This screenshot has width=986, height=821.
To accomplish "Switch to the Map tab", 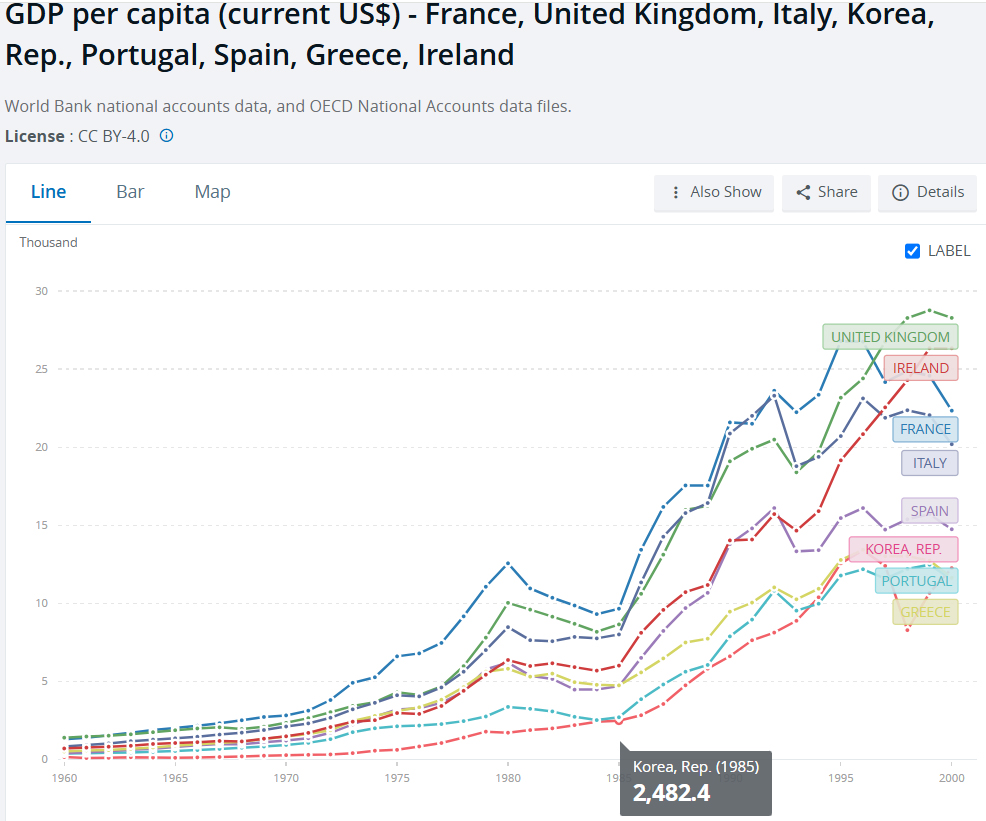I will point(212,192).
